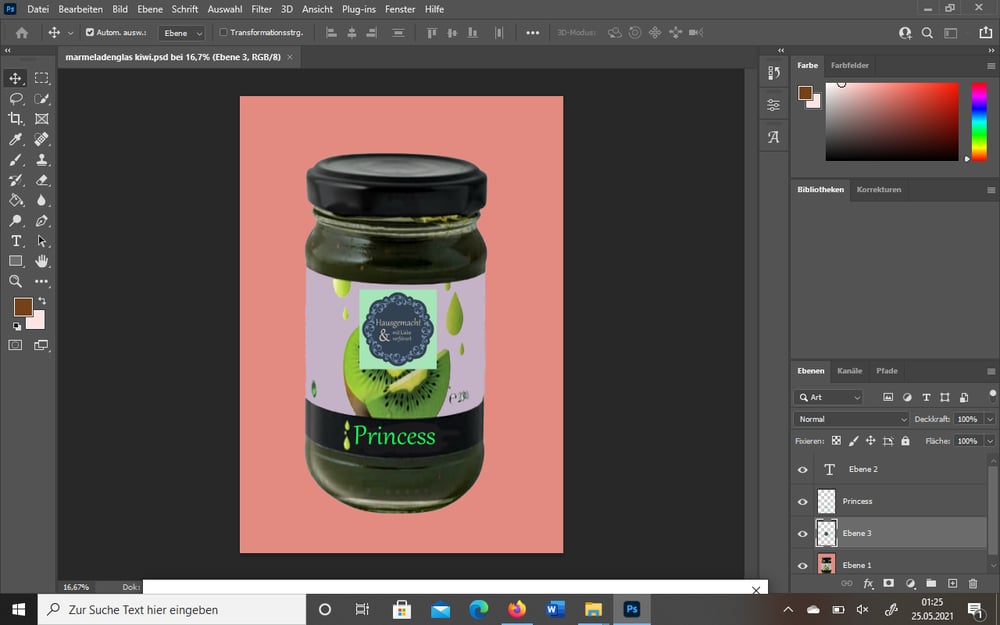Screen dimensions: 1000x625
Task: Select the Rectangle shape tool
Action: point(15,261)
